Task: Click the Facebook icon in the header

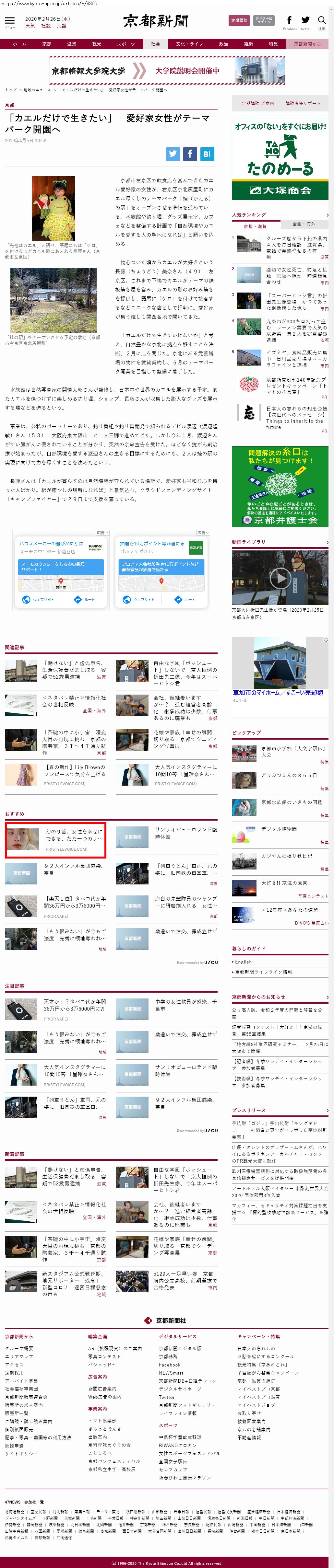Action: click(290, 20)
